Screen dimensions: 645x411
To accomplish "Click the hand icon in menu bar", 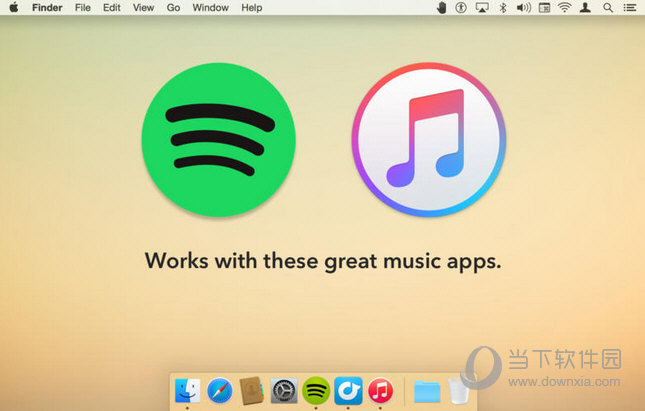I will coord(442,7).
